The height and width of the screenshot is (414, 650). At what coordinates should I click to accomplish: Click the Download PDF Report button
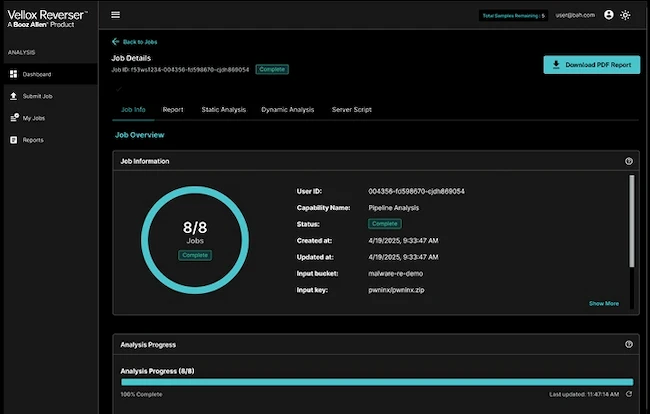tap(592, 65)
